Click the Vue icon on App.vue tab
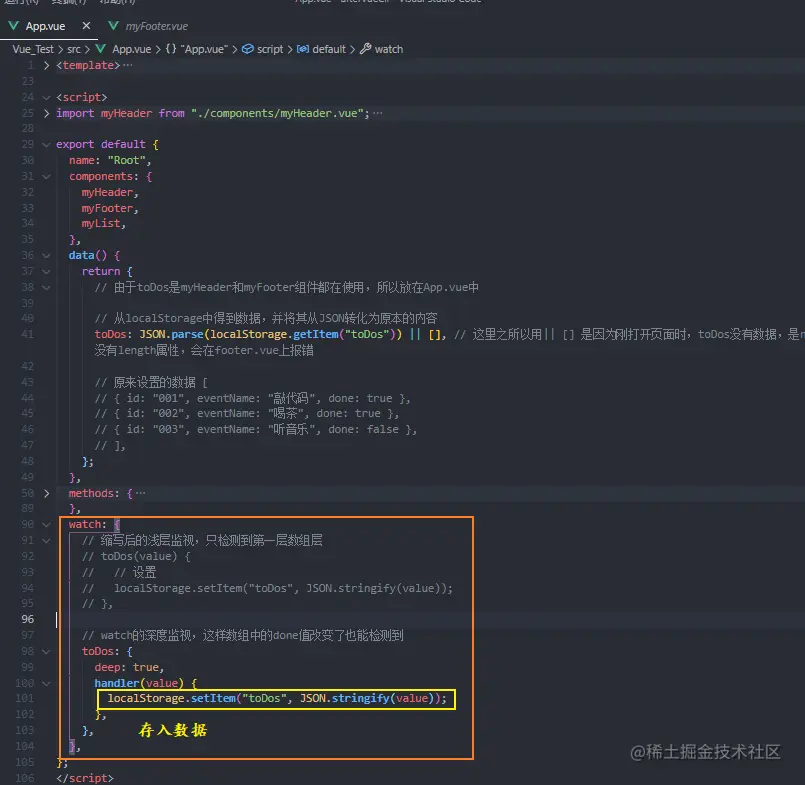Viewport: 805px width, 785px height. click(14, 26)
